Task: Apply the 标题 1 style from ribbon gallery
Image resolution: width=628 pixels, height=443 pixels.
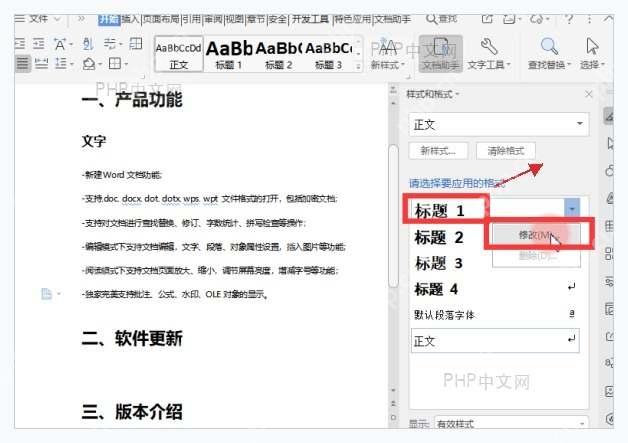Action: [x=229, y=54]
